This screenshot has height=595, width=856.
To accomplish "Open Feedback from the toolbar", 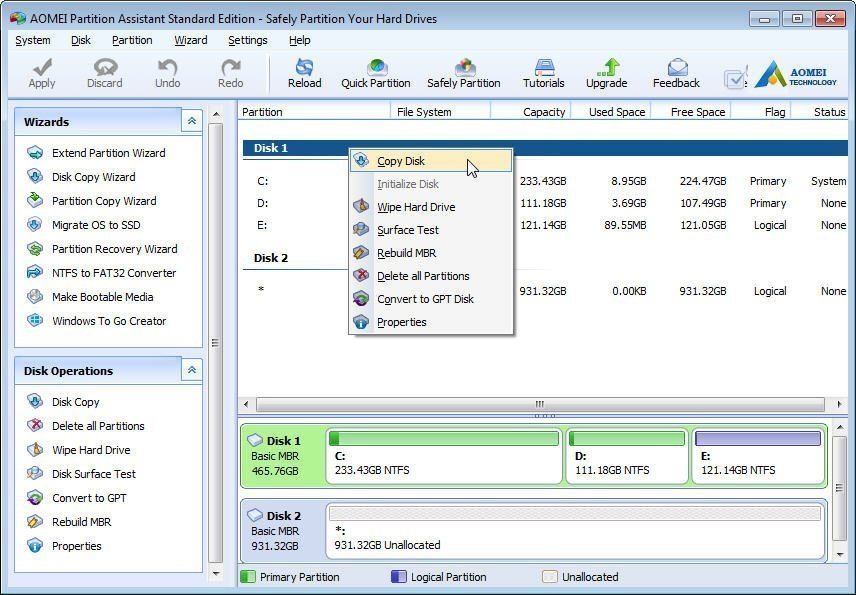I will pos(676,73).
